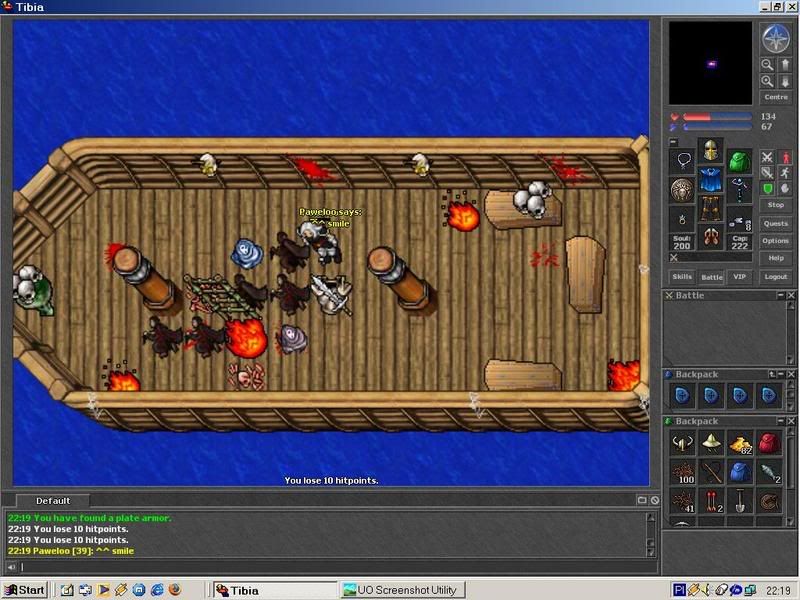The height and width of the screenshot is (600, 800).
Task: Click the red hitpoints bar
Action: click(x=717, y=117)
